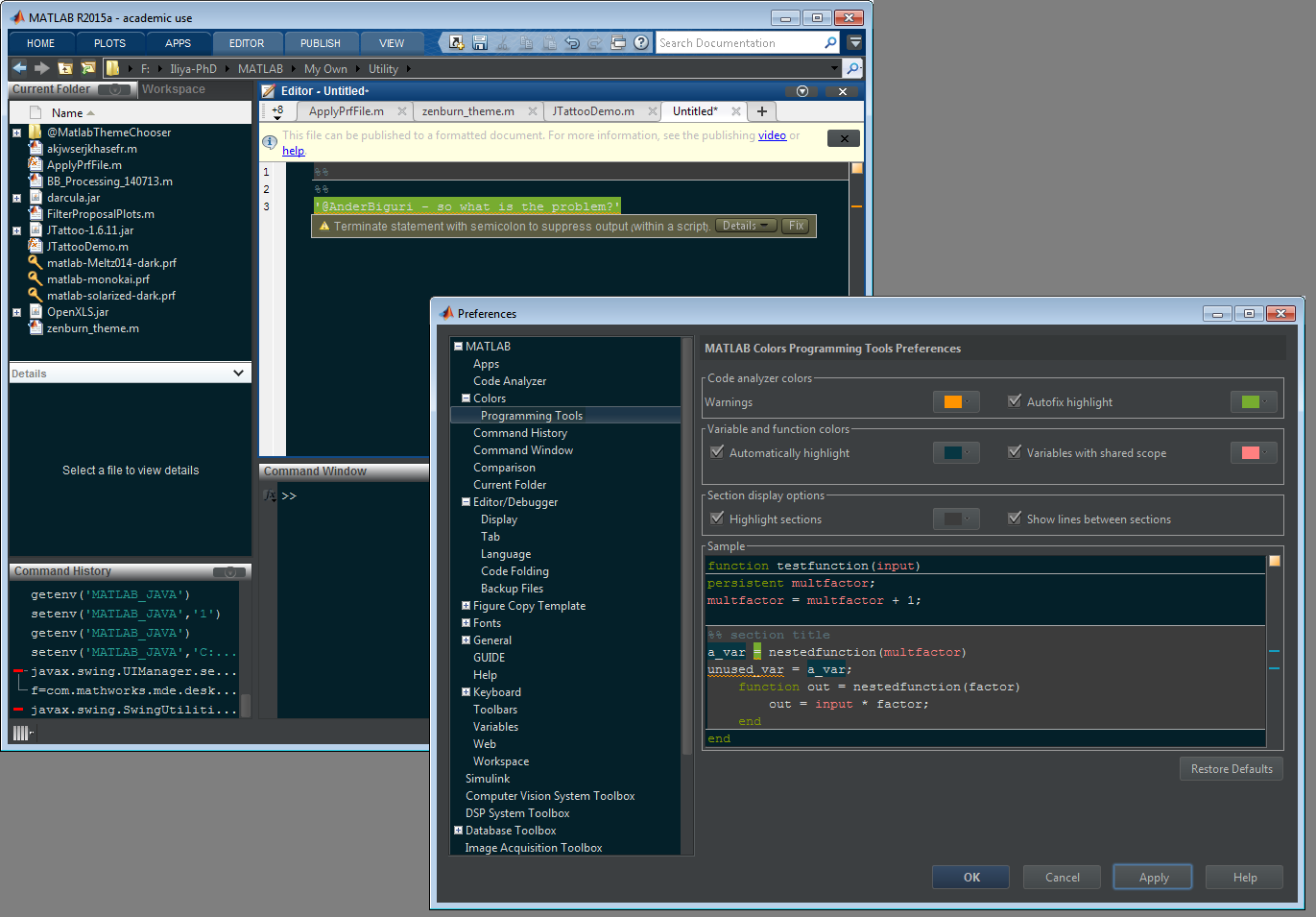Click the Back arrow in the folder toolbar
The height and width of the screenshot is (917, 1316).
[19, 68]
